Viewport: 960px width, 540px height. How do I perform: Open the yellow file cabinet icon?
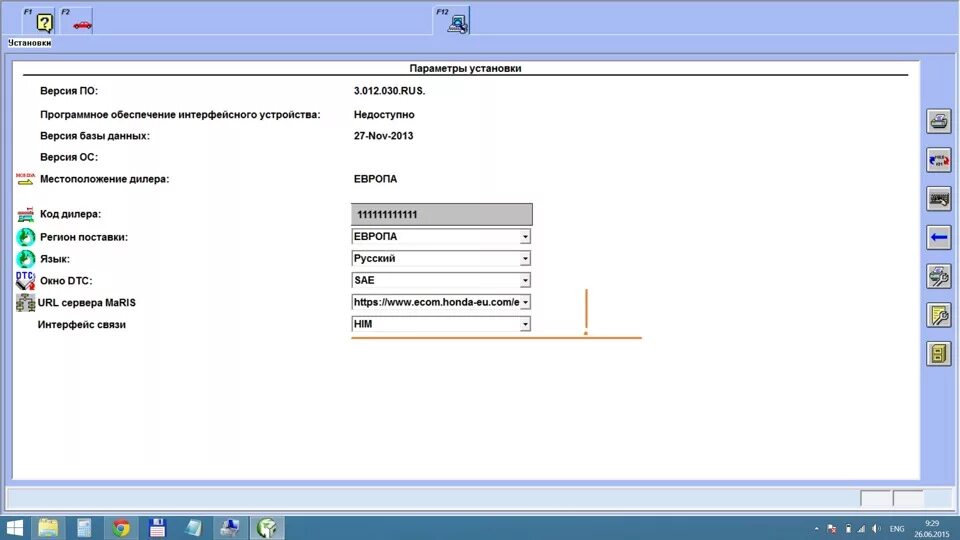tap(939, 354)
